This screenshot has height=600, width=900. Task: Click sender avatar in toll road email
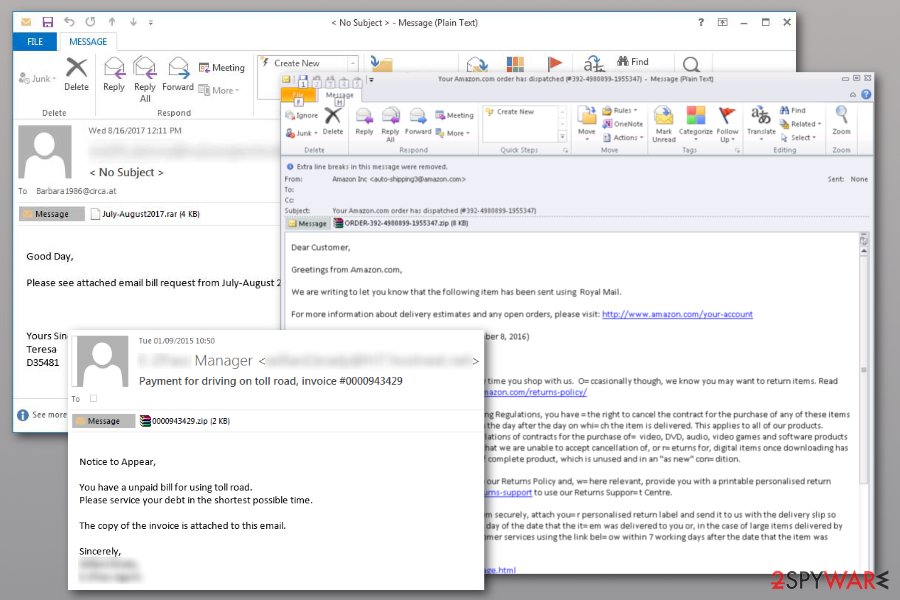pyautogui.click(x=103, y=362)
